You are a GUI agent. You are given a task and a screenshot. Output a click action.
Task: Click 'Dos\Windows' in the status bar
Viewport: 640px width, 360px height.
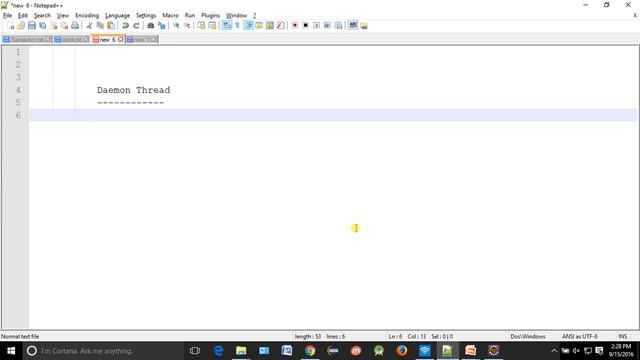(x=528, y=337)
